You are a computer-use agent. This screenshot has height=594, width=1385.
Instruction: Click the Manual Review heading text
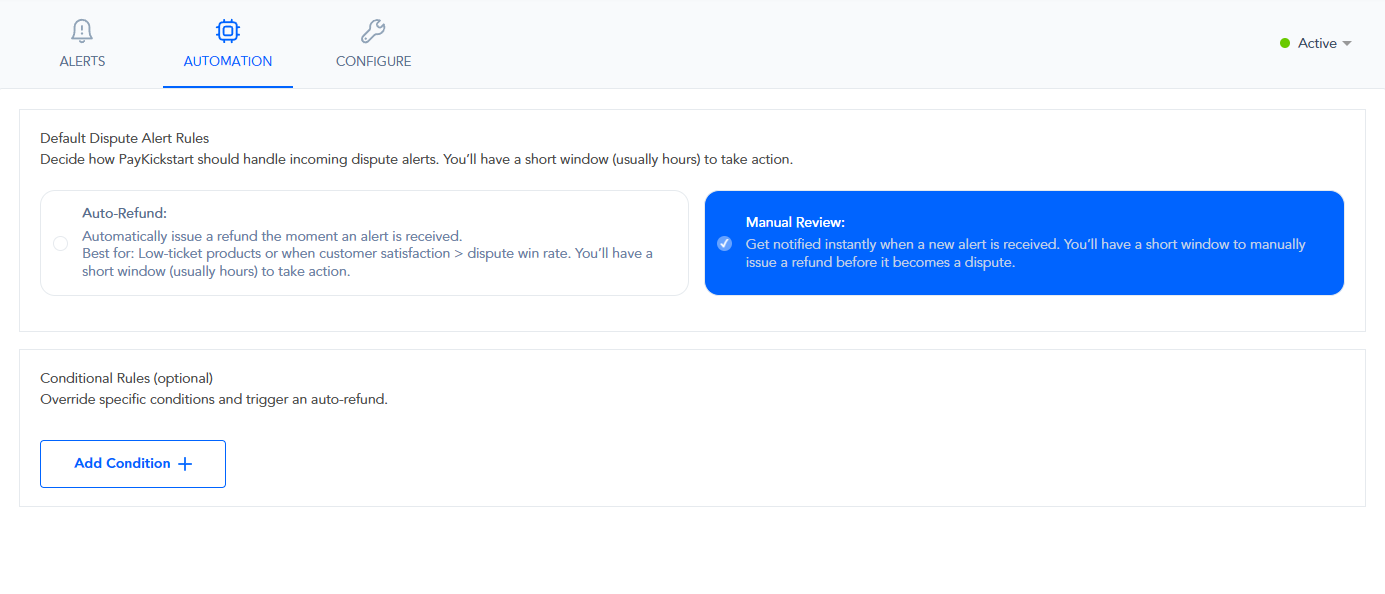click(795, 222)
